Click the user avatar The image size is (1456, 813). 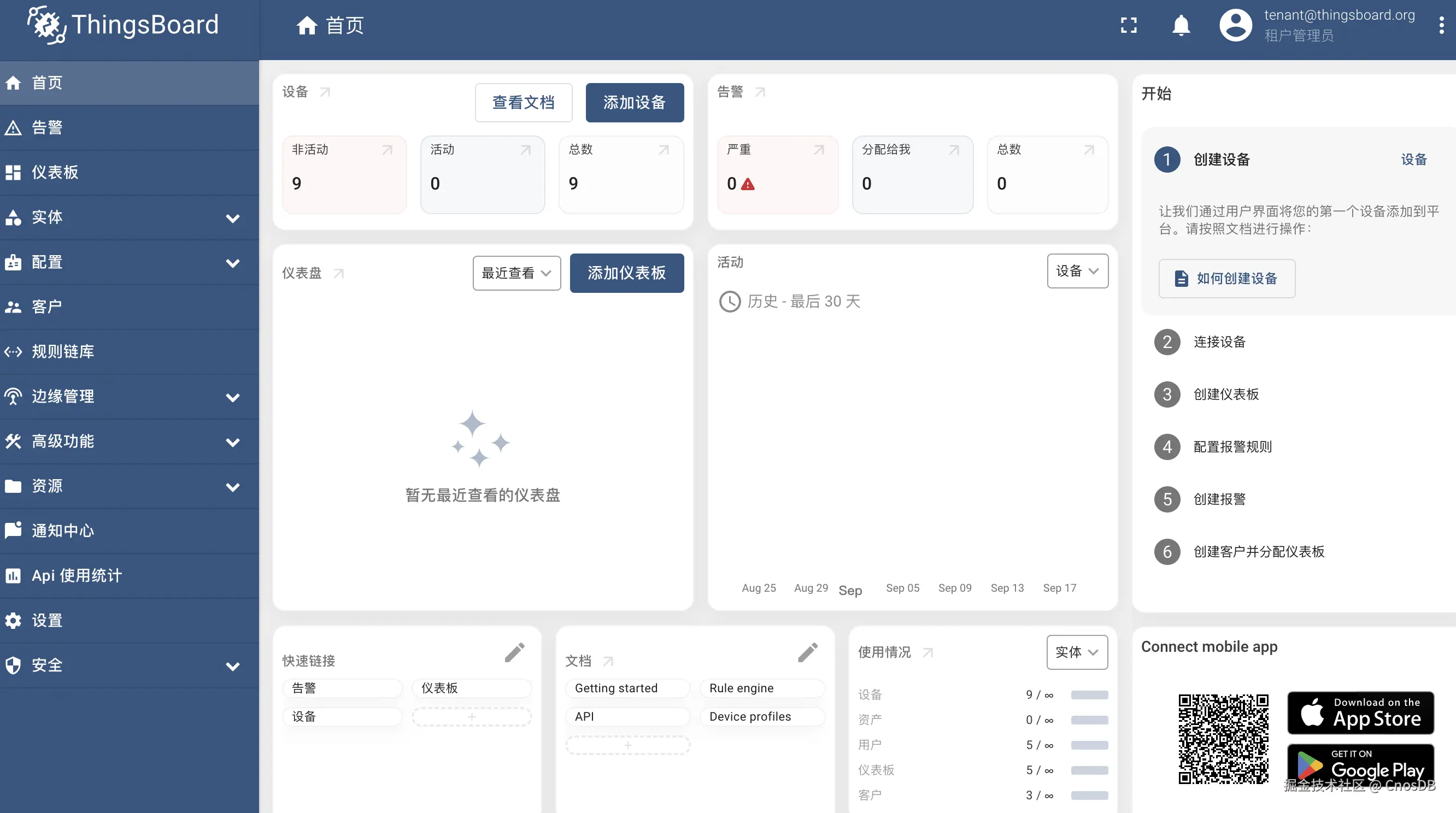click(x=1236, y=25)
